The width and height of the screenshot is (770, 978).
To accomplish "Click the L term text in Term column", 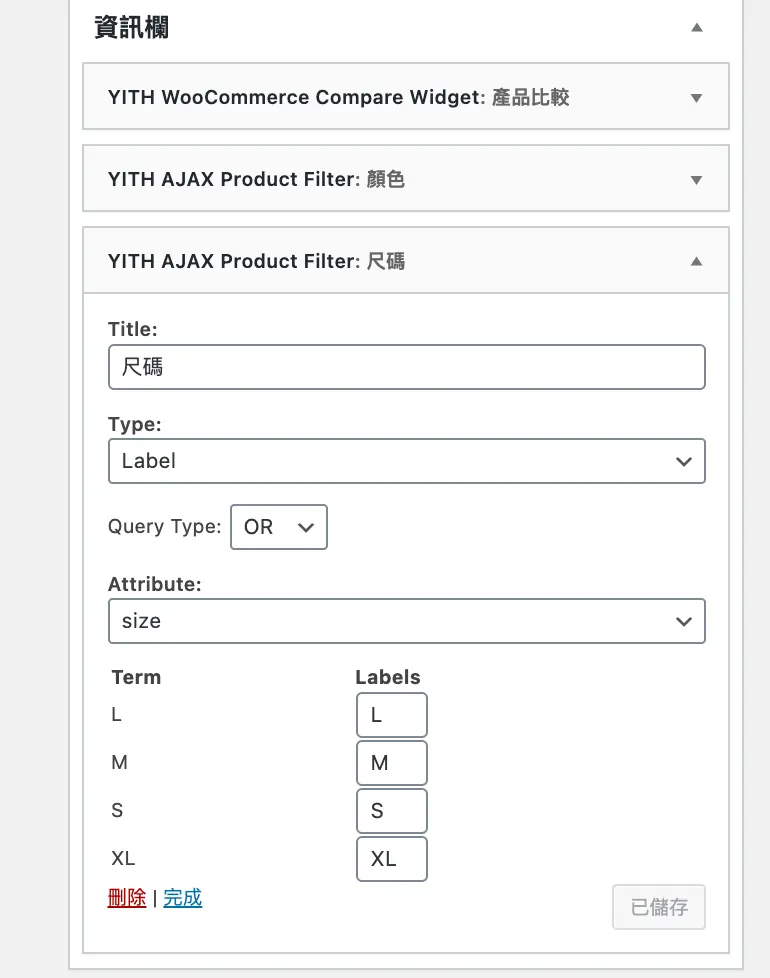I will (116, 714).
